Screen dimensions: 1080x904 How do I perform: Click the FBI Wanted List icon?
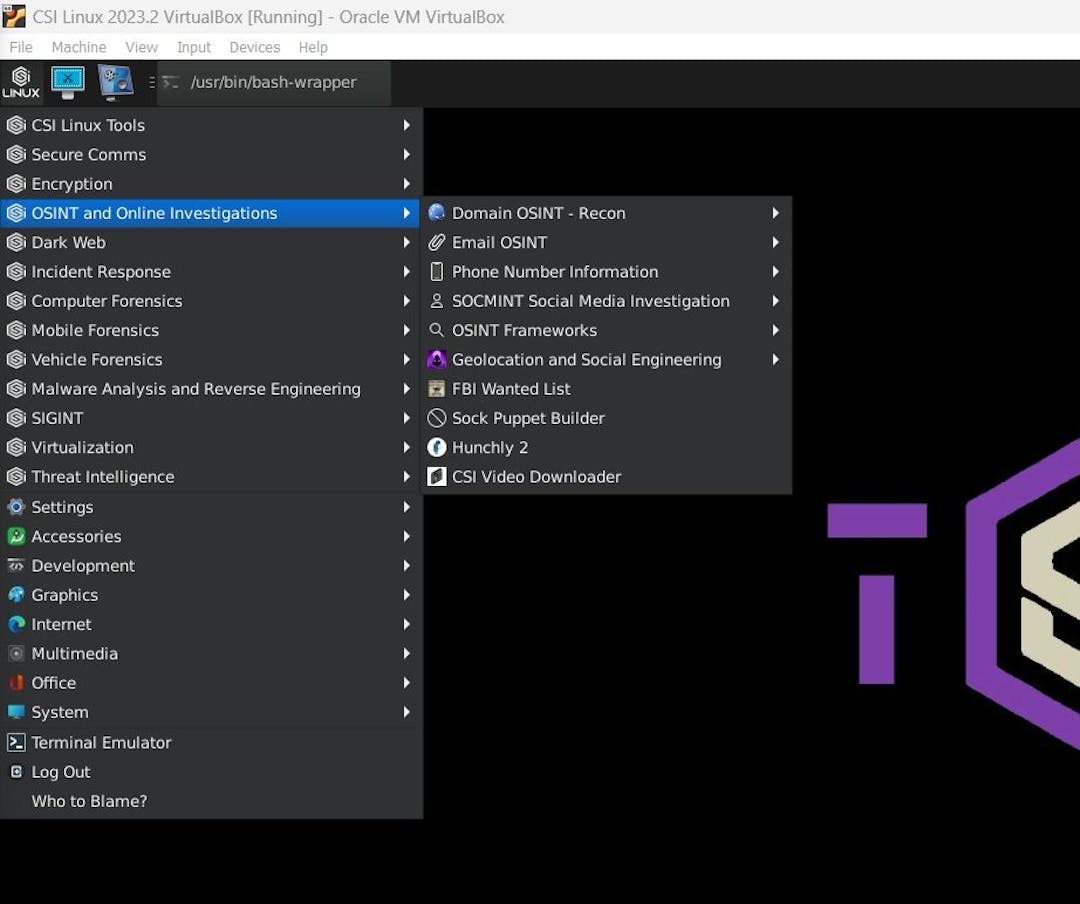click(437, 389)
